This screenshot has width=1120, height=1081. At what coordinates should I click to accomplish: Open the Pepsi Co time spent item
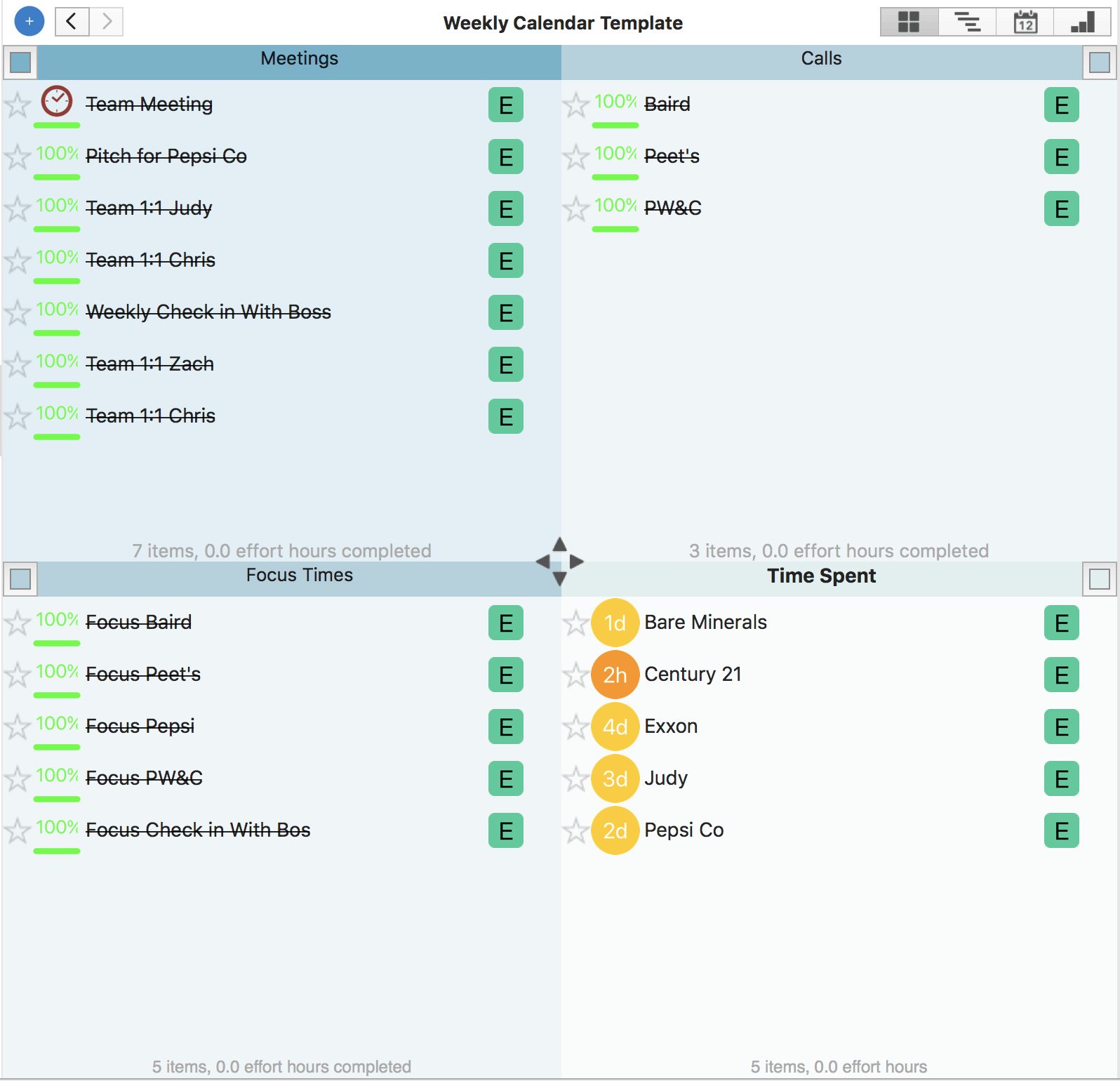click(x=684, y=830)
